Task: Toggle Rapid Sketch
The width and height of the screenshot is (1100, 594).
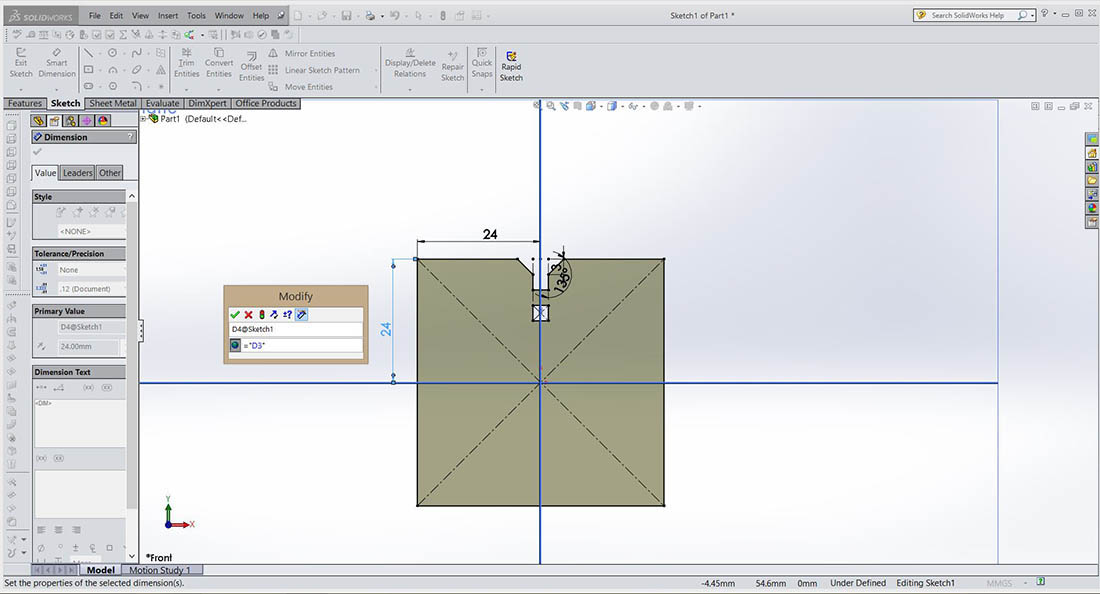Action: (x=511, y=67)
